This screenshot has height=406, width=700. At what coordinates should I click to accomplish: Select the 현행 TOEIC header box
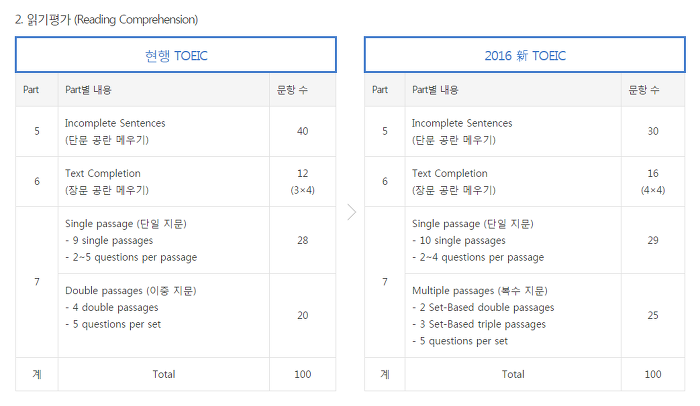(176, 55)
